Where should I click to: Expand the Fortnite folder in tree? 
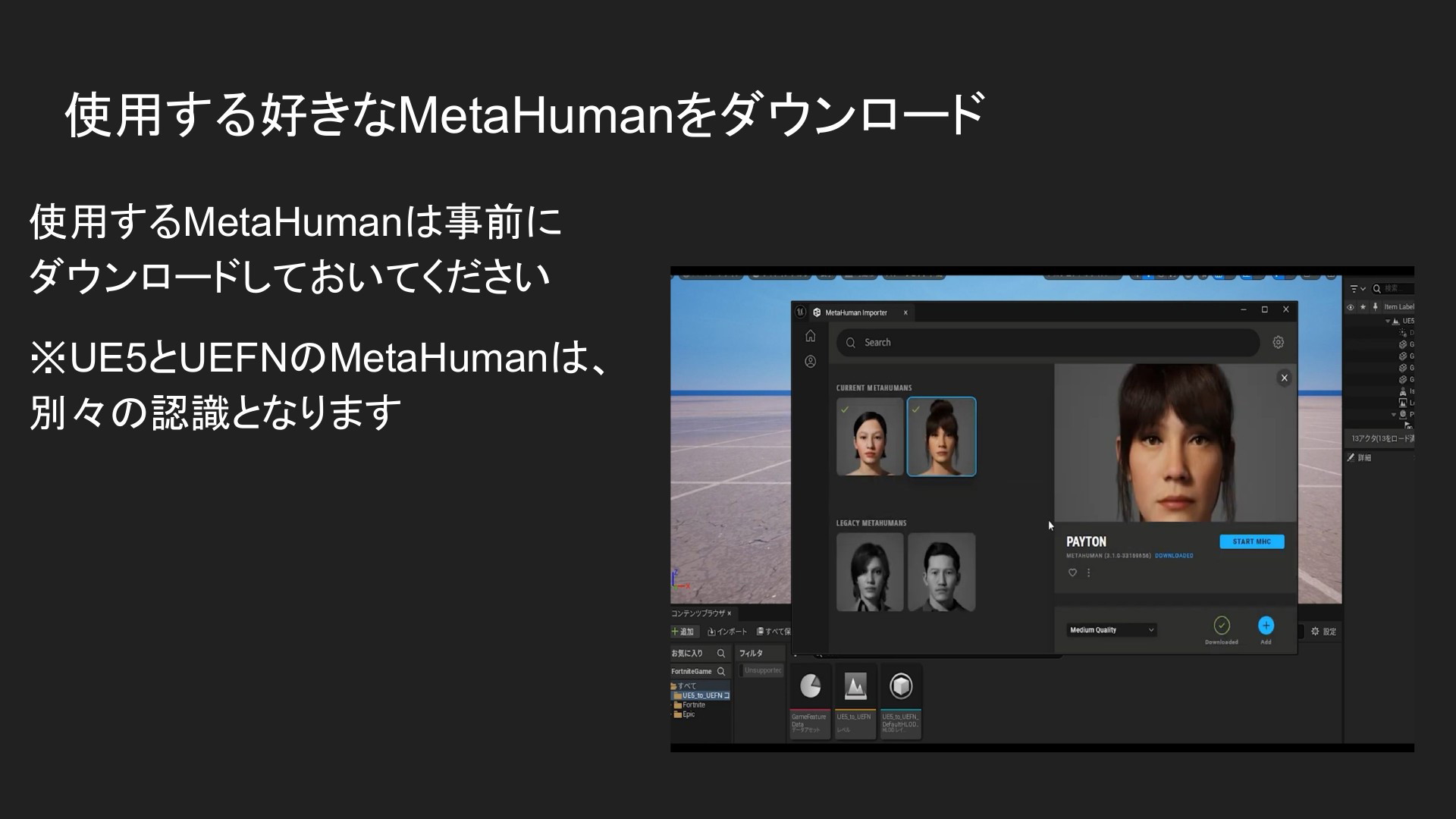692,705
